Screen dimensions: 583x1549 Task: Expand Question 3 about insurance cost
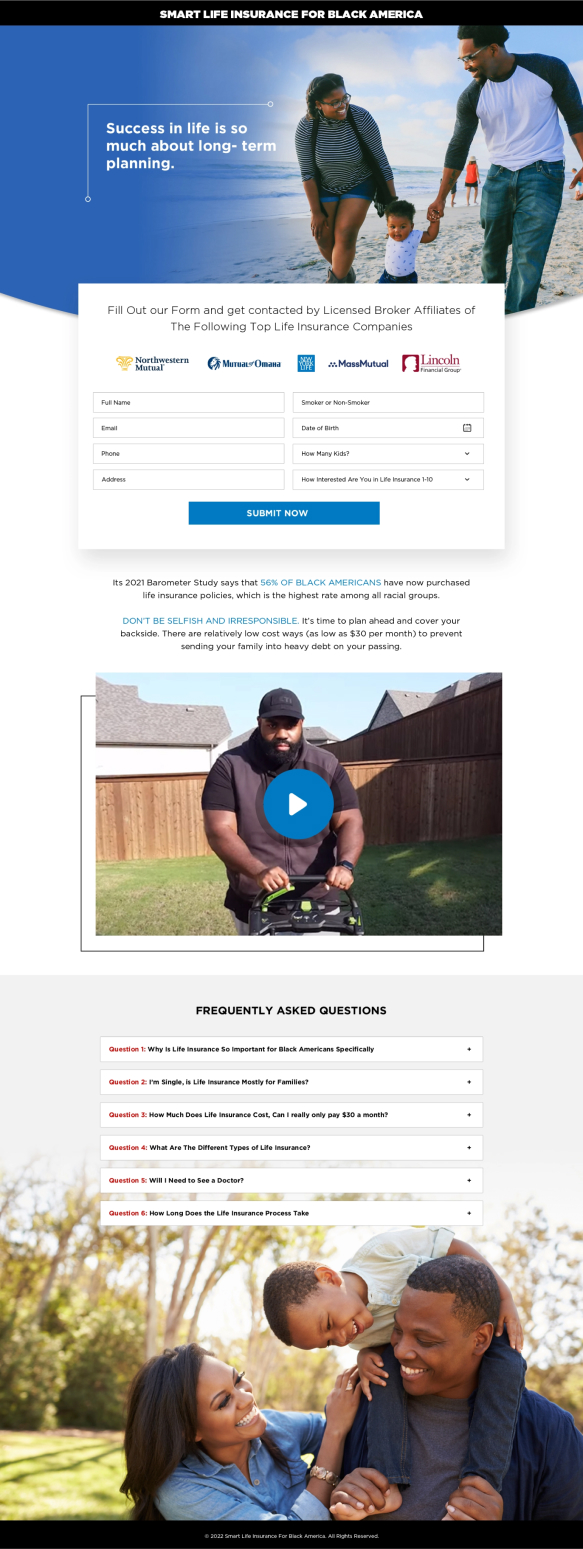click(x=291, y=1115)
